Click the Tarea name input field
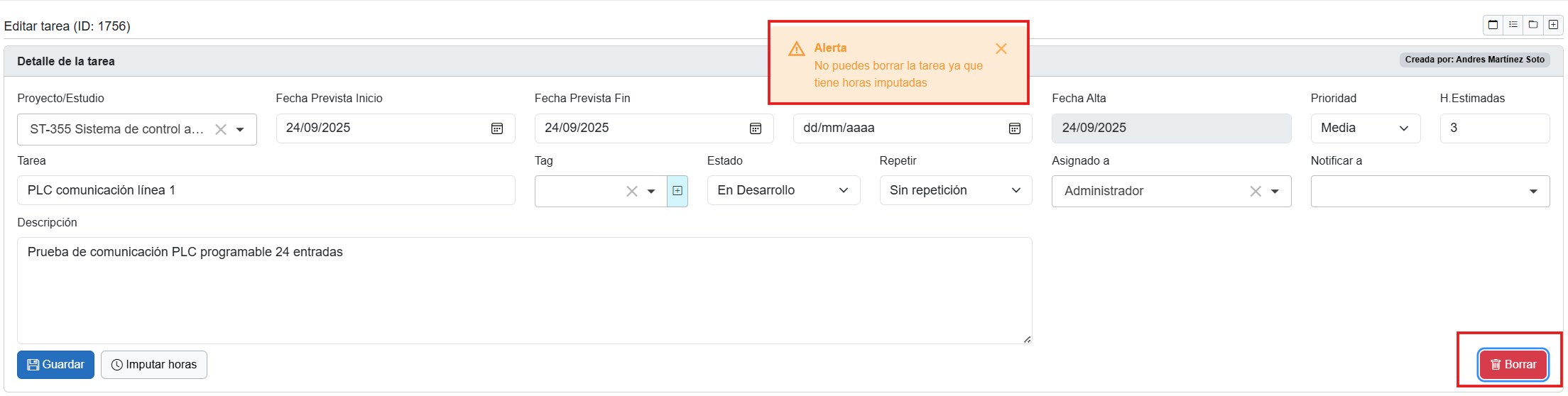 click(x=266, y=191)
